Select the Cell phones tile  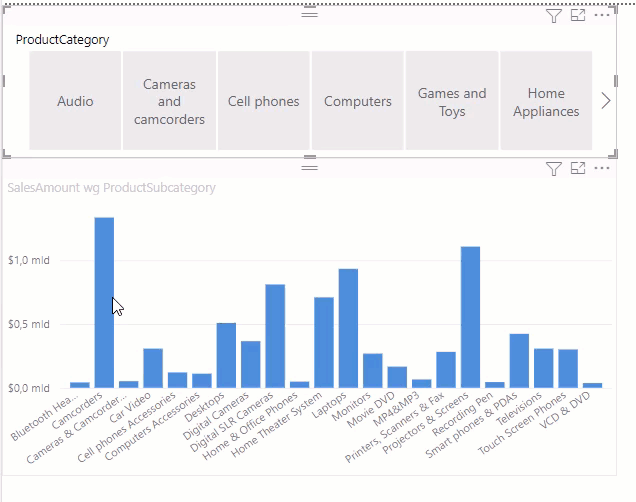(x=264, y=101)
